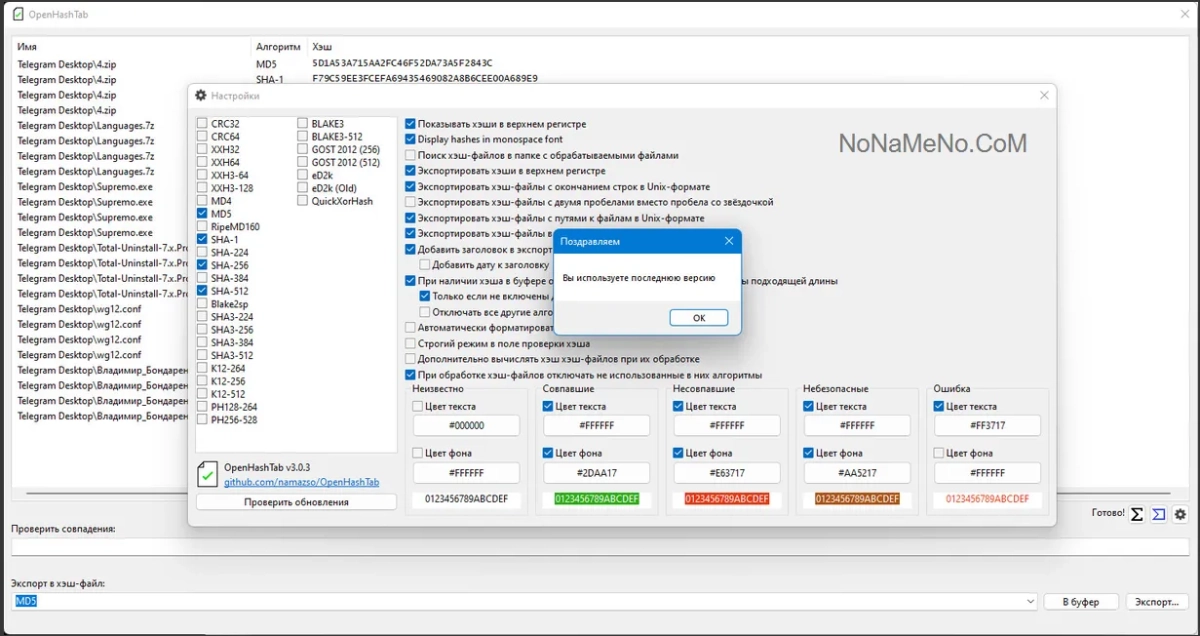Click the green Совпавшие color preview sample
Viewport: 1200px width, 636px height.
596,499
